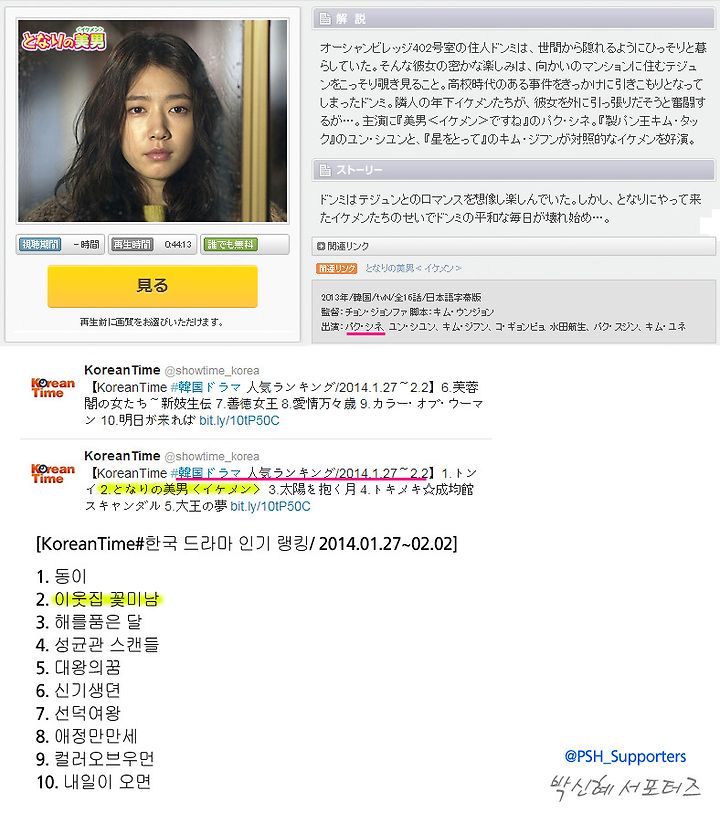Open the first tweet's @showtime_korea handle

pos(212,371)
